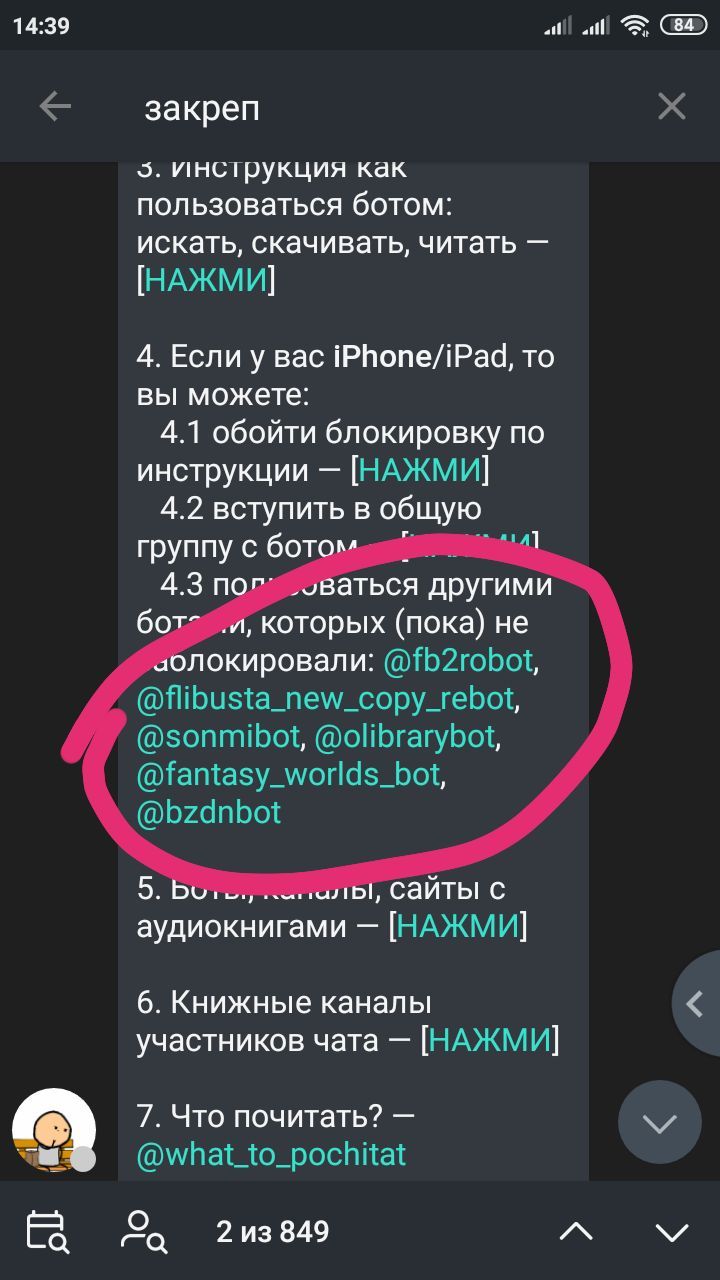Open @bzdnbot mention
Viewport: 720px width, 1280px height.
[x=209, y=812]
